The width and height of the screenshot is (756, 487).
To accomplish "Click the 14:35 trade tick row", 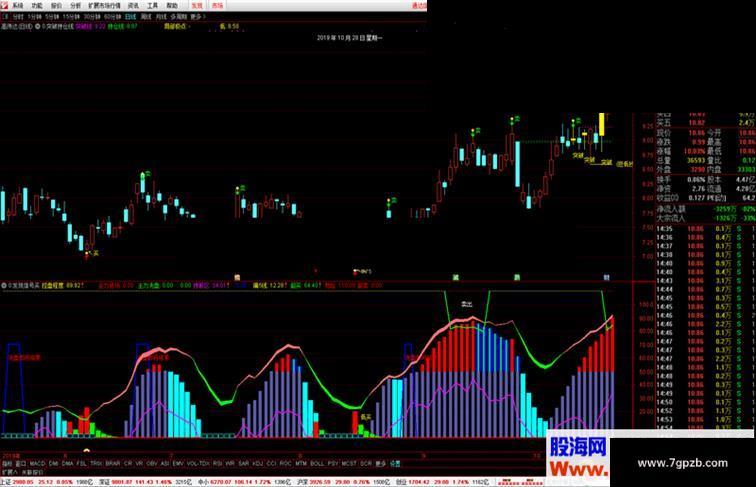I will [x=706, y=229].
